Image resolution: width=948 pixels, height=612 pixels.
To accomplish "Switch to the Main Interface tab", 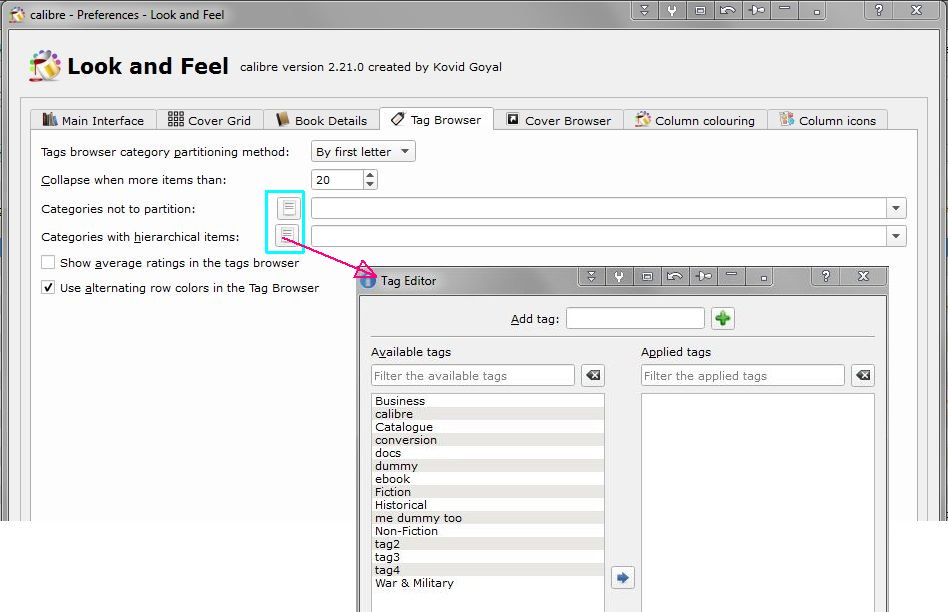I will click(x=94, y=120).
